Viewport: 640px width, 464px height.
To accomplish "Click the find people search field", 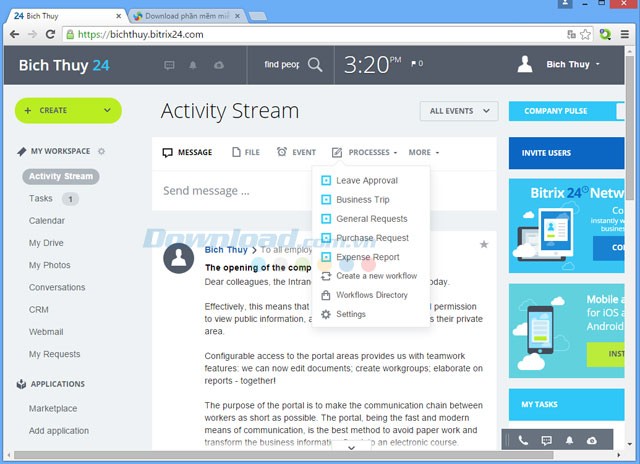I will [282, 64].
